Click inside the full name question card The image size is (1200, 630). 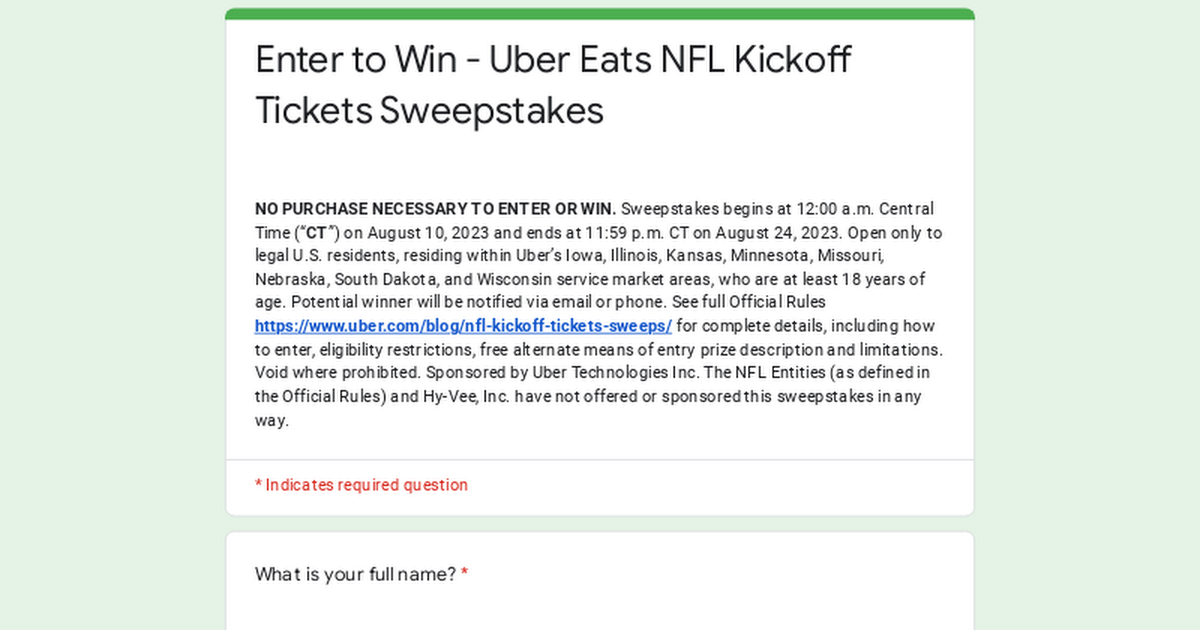click(600, 581)
